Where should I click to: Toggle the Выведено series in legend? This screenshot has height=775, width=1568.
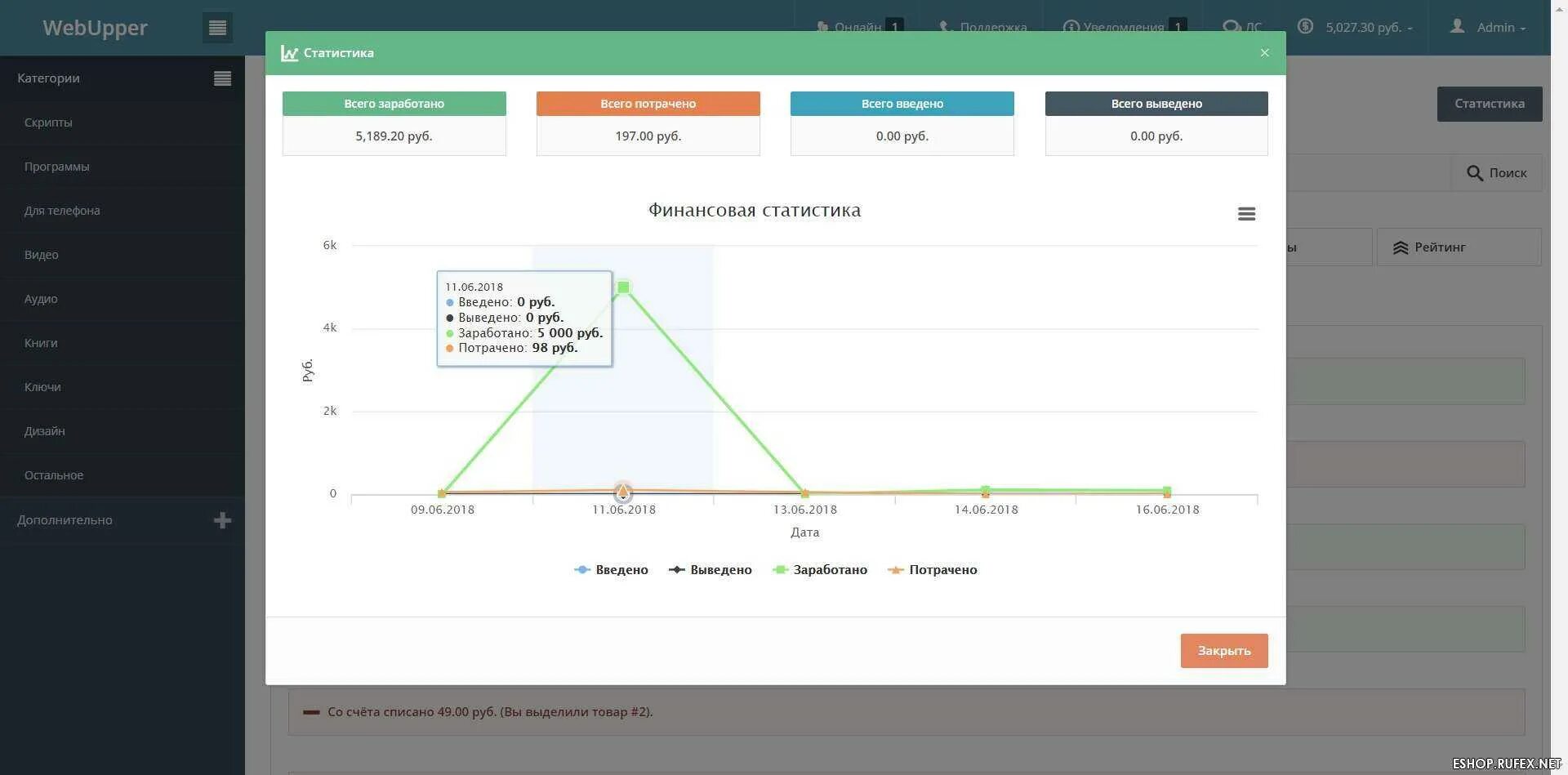click(710, 570)
